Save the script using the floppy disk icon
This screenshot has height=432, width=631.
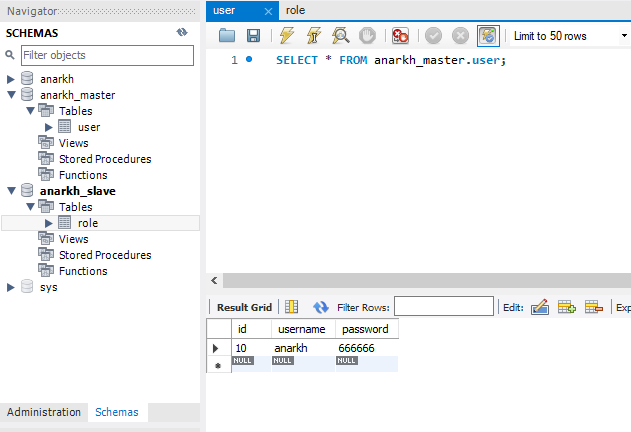253,36
